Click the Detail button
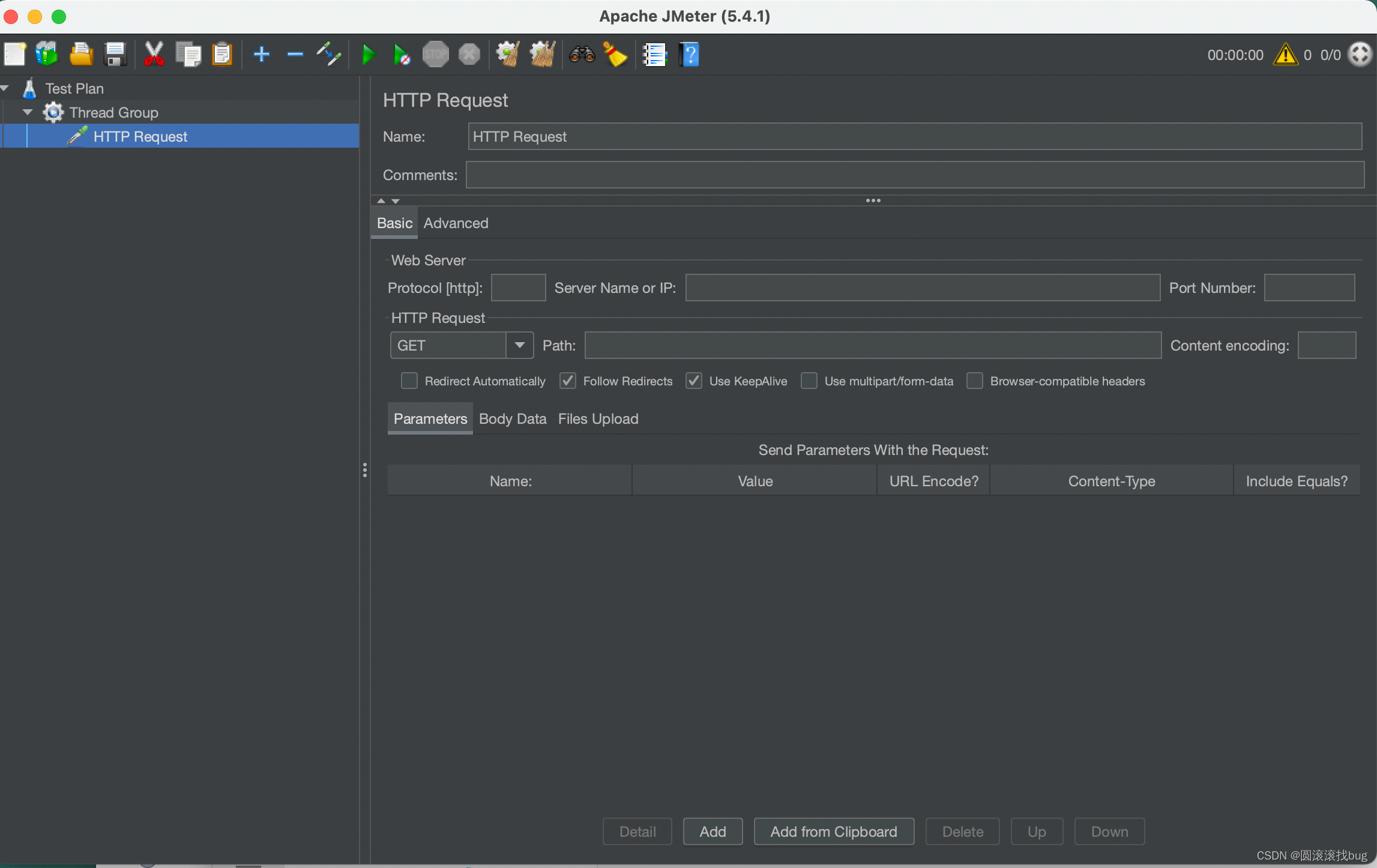Screen dimensions: 1377x868 (637, 831)
